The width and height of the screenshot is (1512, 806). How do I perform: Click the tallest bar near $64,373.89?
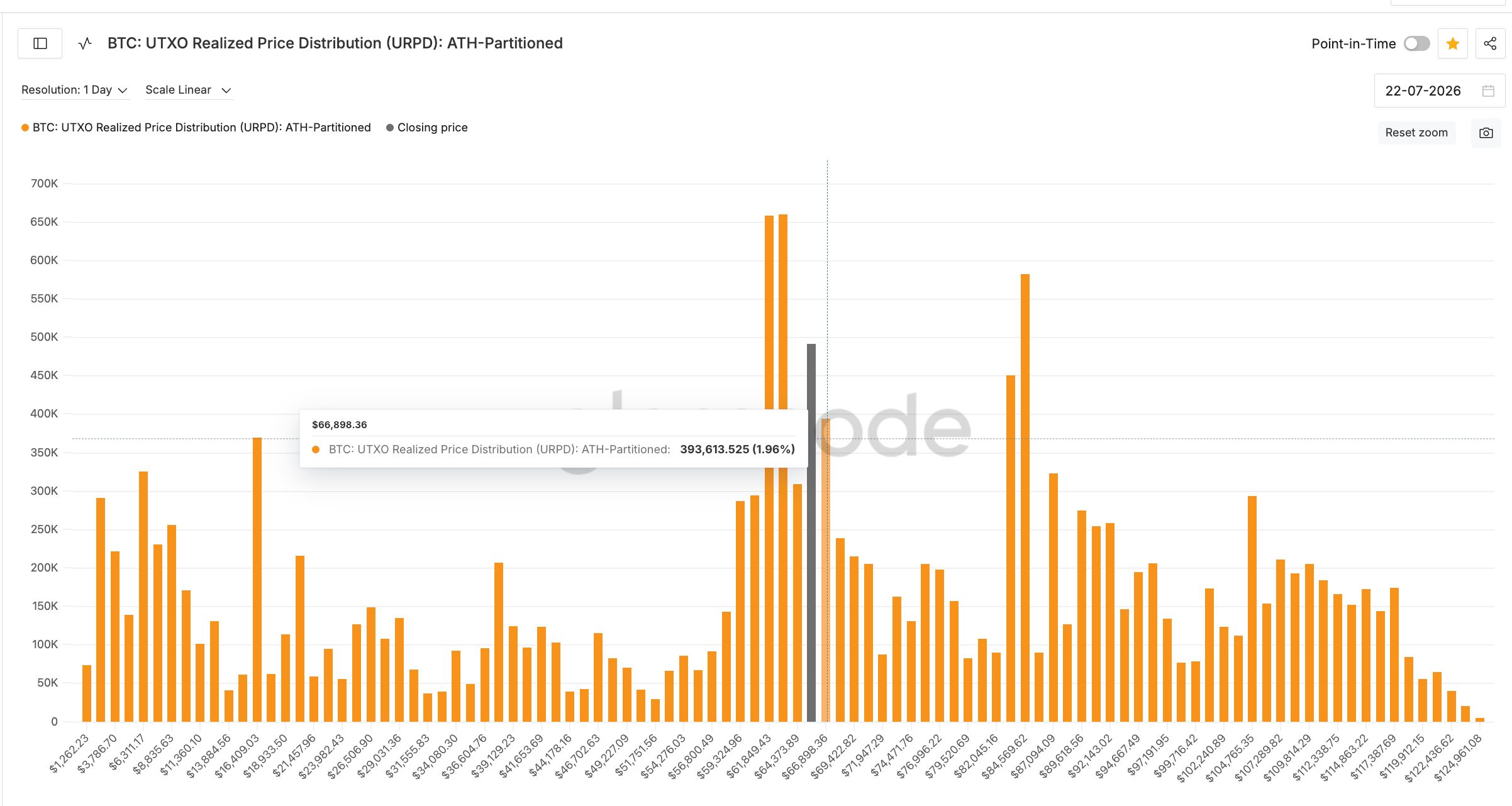(783, 468)
